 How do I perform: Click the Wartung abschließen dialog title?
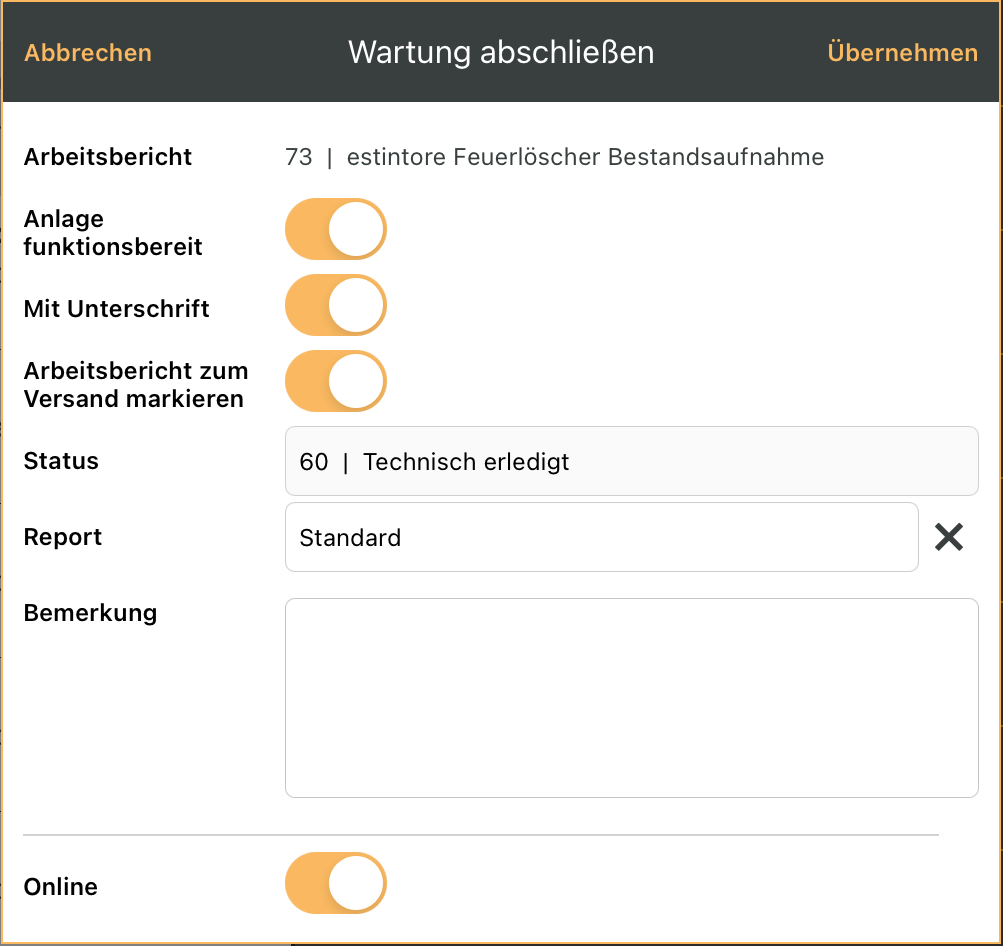pos(501,52)
